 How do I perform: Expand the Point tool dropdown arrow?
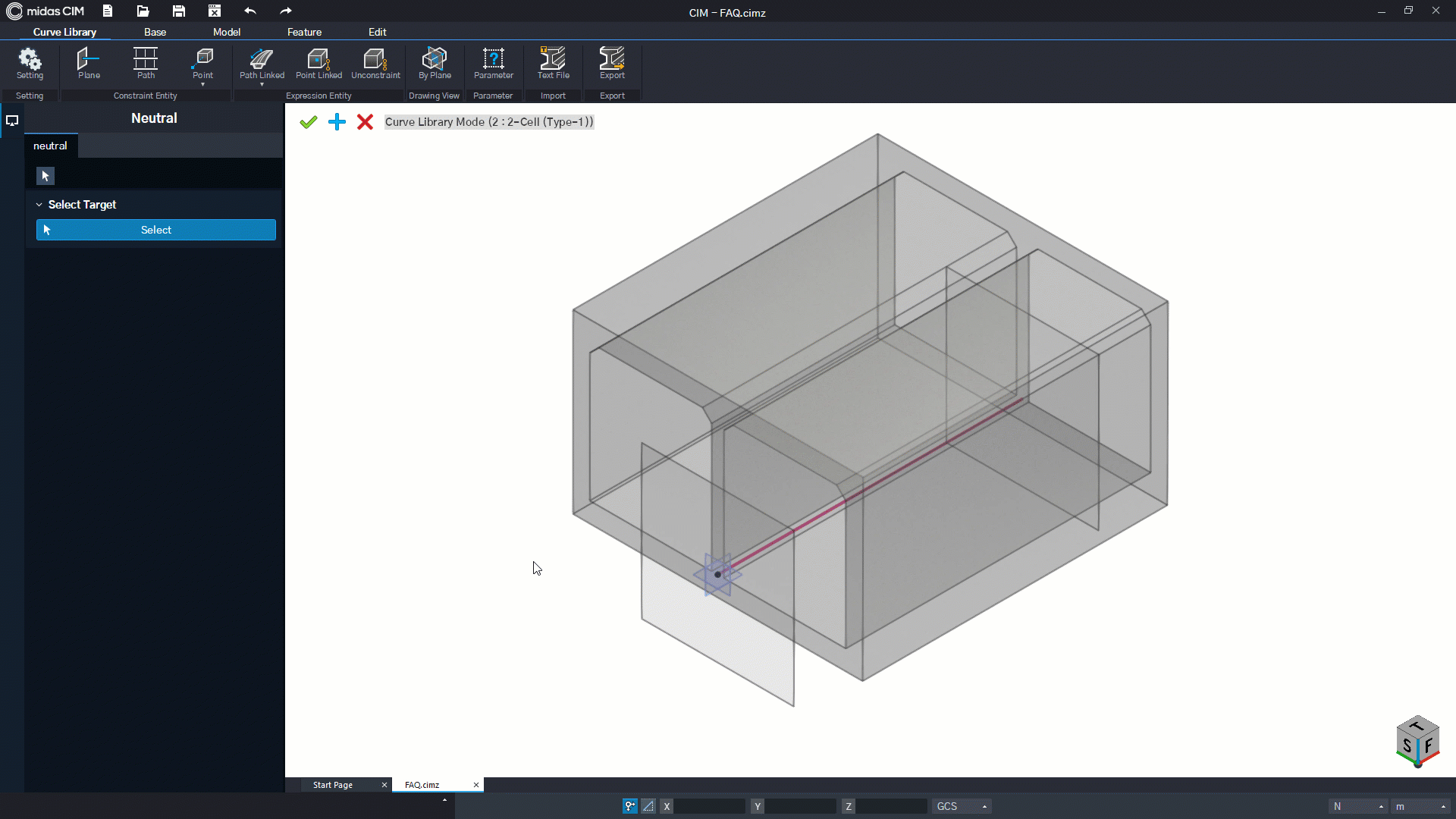coord(202,84)
